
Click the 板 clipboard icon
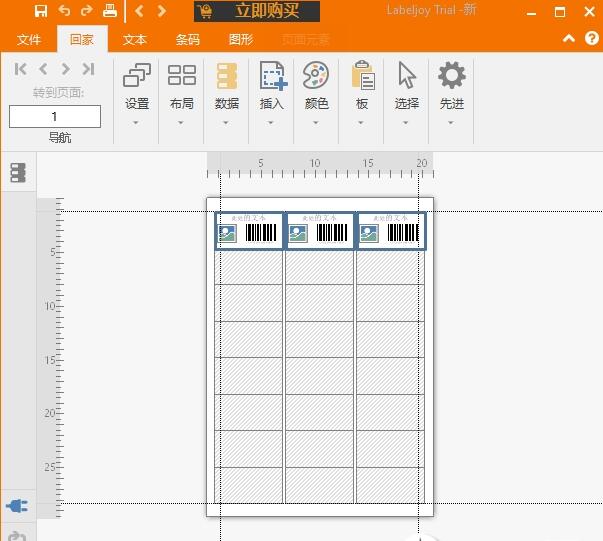362,76
